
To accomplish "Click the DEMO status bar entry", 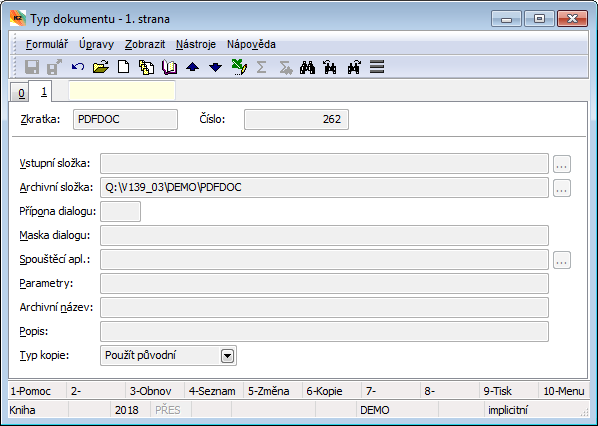I will point(398,410).
